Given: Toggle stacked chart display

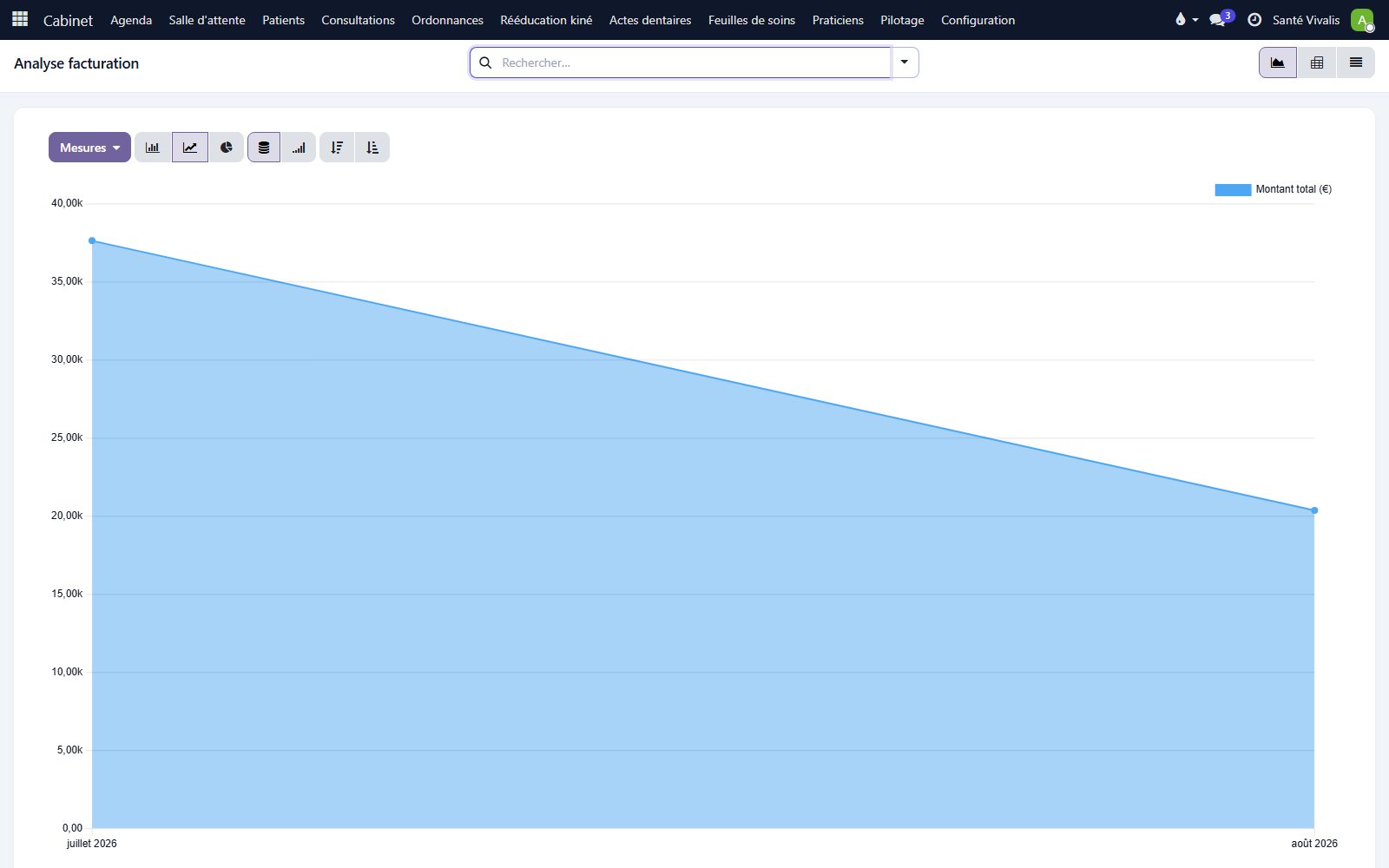Looking at the screenshot, I should pos(264,148).
